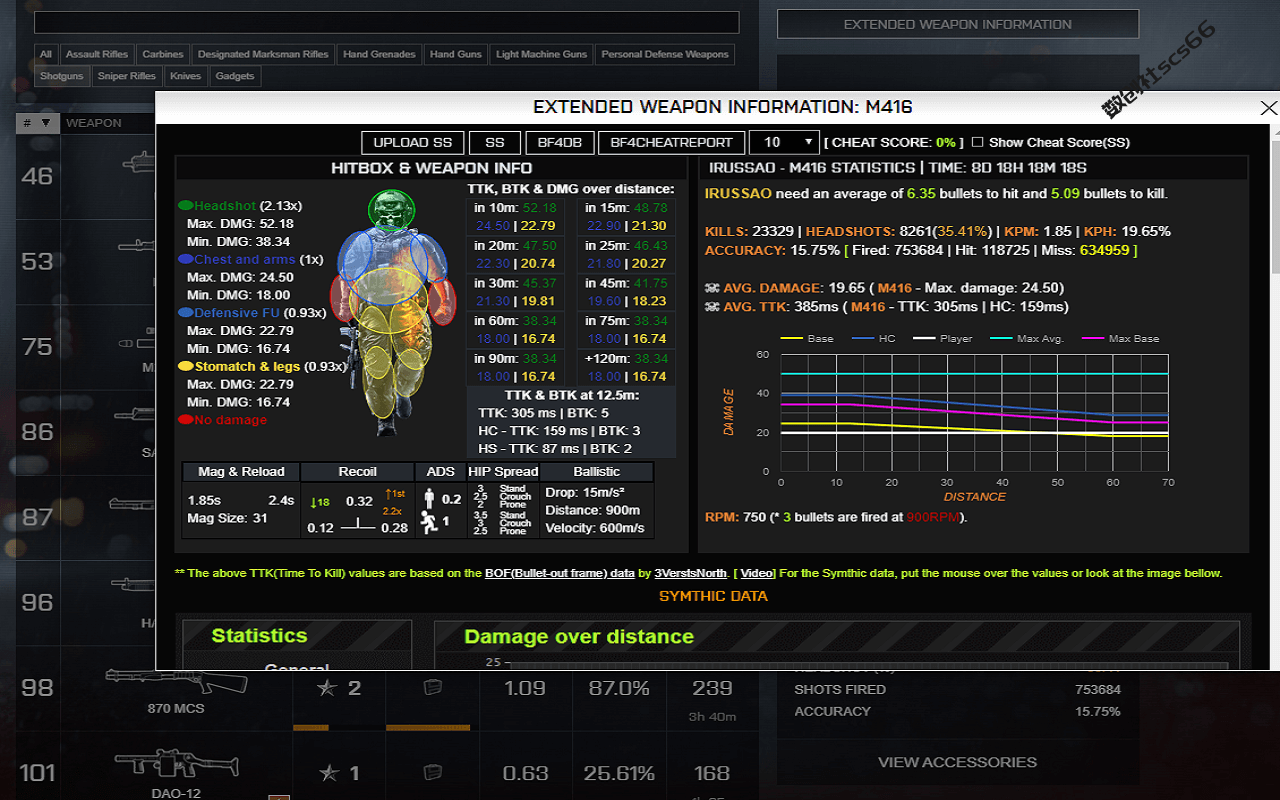Click the orange 1st shot recoil arrow
The width and height of the screenshot is (1280, 800).
pyautogui.click(x=394, y=495)
